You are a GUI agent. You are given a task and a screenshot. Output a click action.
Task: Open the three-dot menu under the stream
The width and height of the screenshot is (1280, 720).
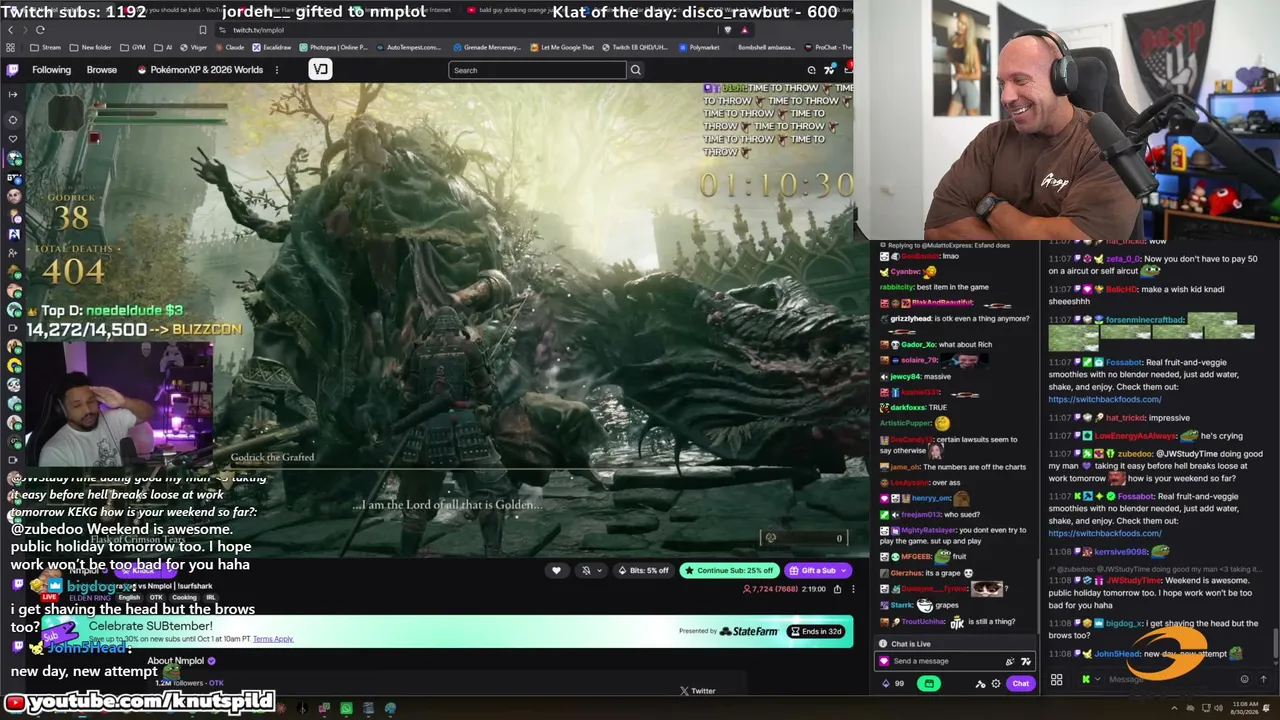coord(853,589)
